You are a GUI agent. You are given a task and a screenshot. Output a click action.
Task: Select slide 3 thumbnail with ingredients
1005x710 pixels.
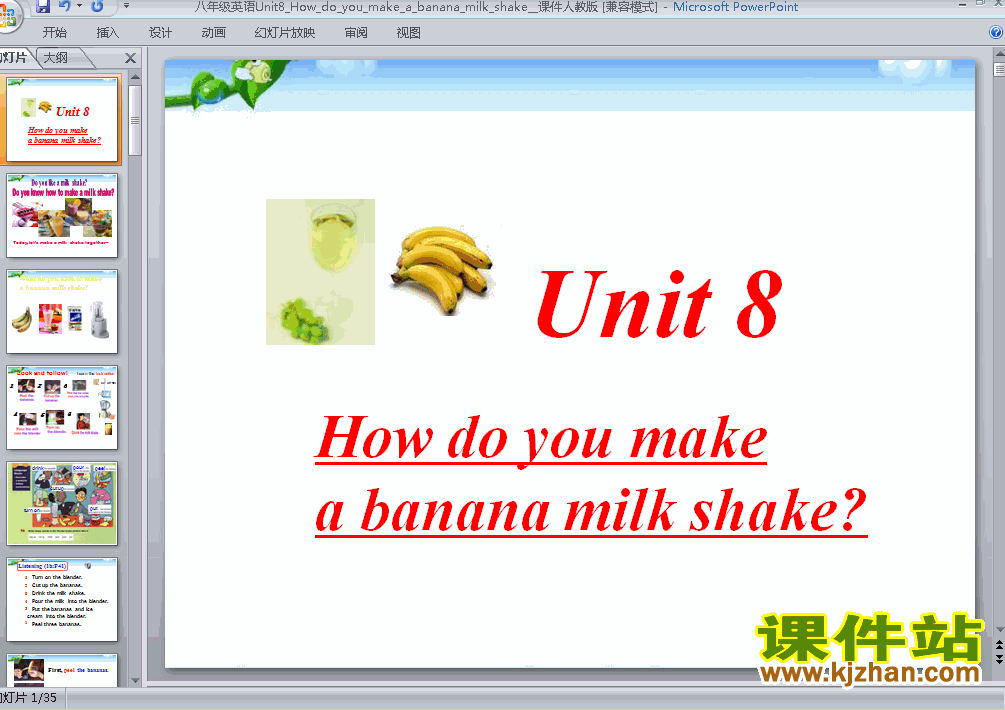click(62, 311)
